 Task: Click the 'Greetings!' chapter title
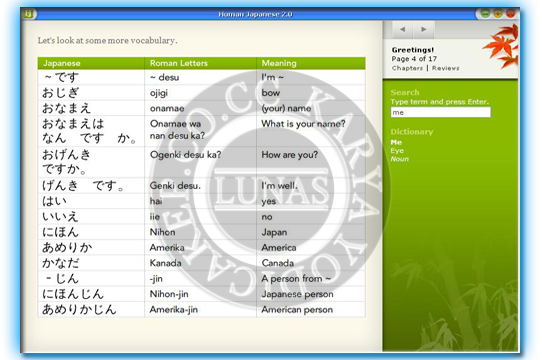click(413, 50)
